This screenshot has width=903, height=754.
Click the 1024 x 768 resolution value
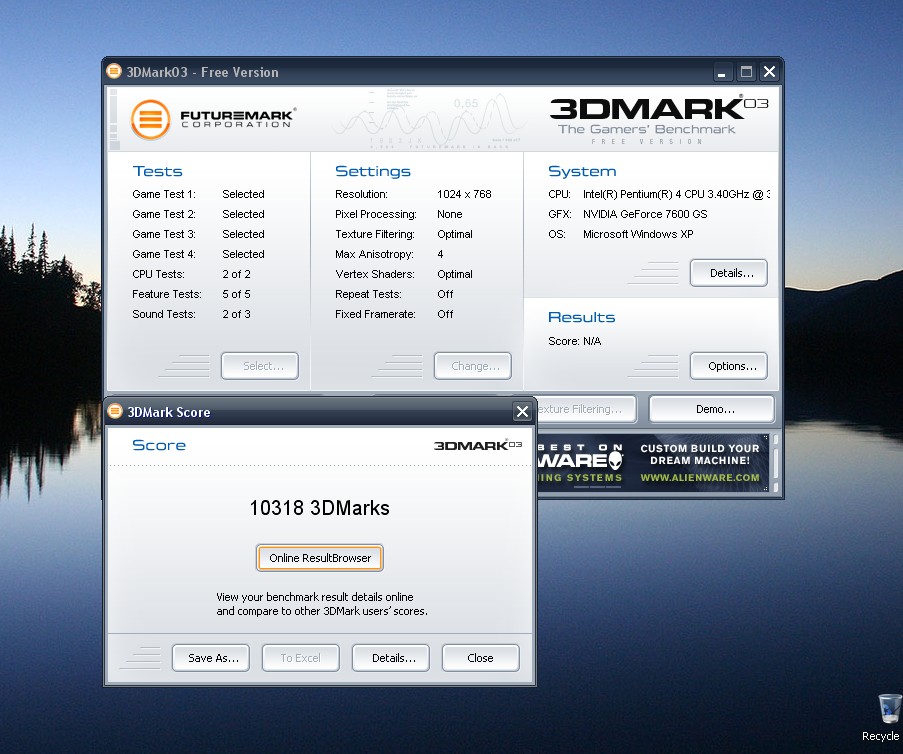click(464, 194)
